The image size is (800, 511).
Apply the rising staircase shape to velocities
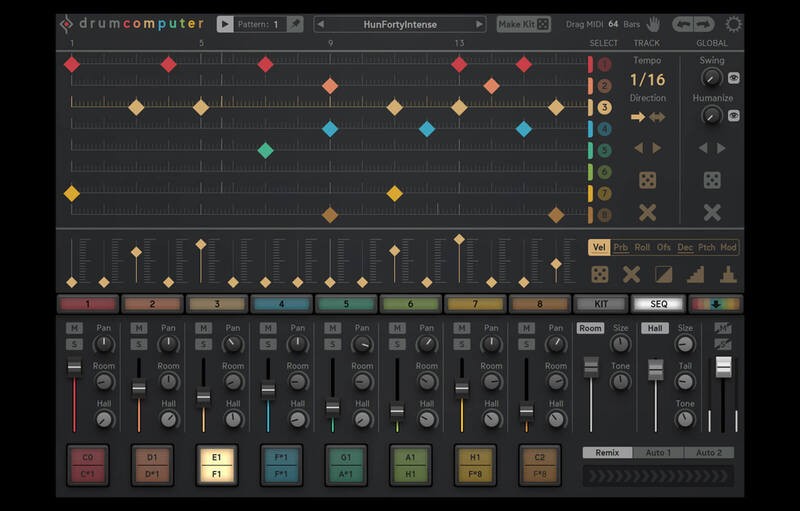click(695, 274)
